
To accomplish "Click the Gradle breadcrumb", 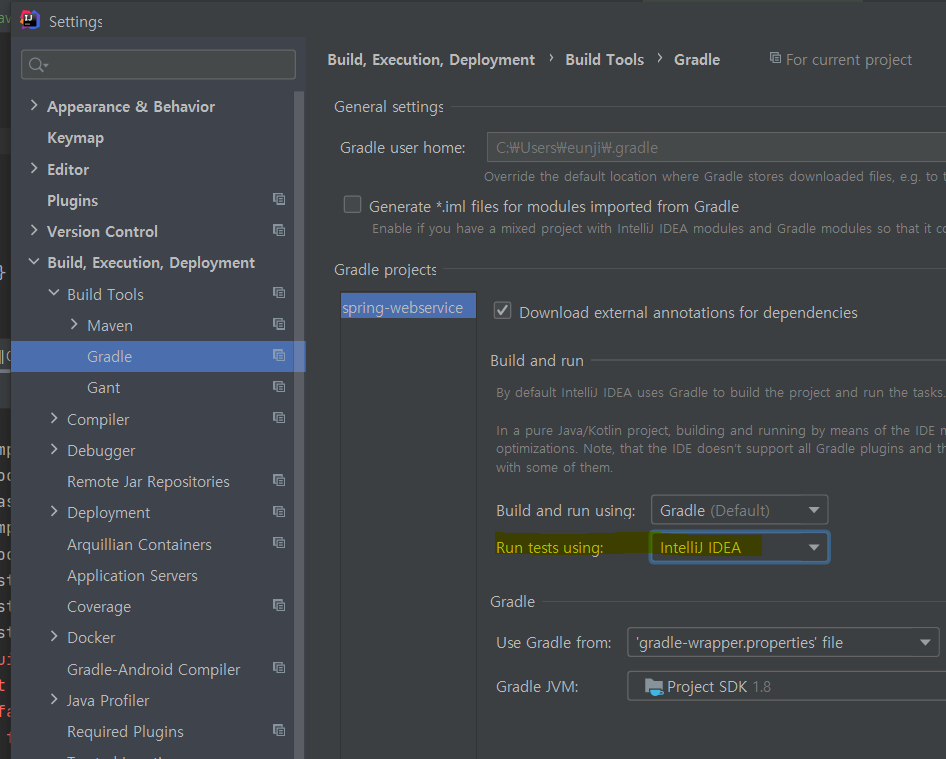I will 697,60.
